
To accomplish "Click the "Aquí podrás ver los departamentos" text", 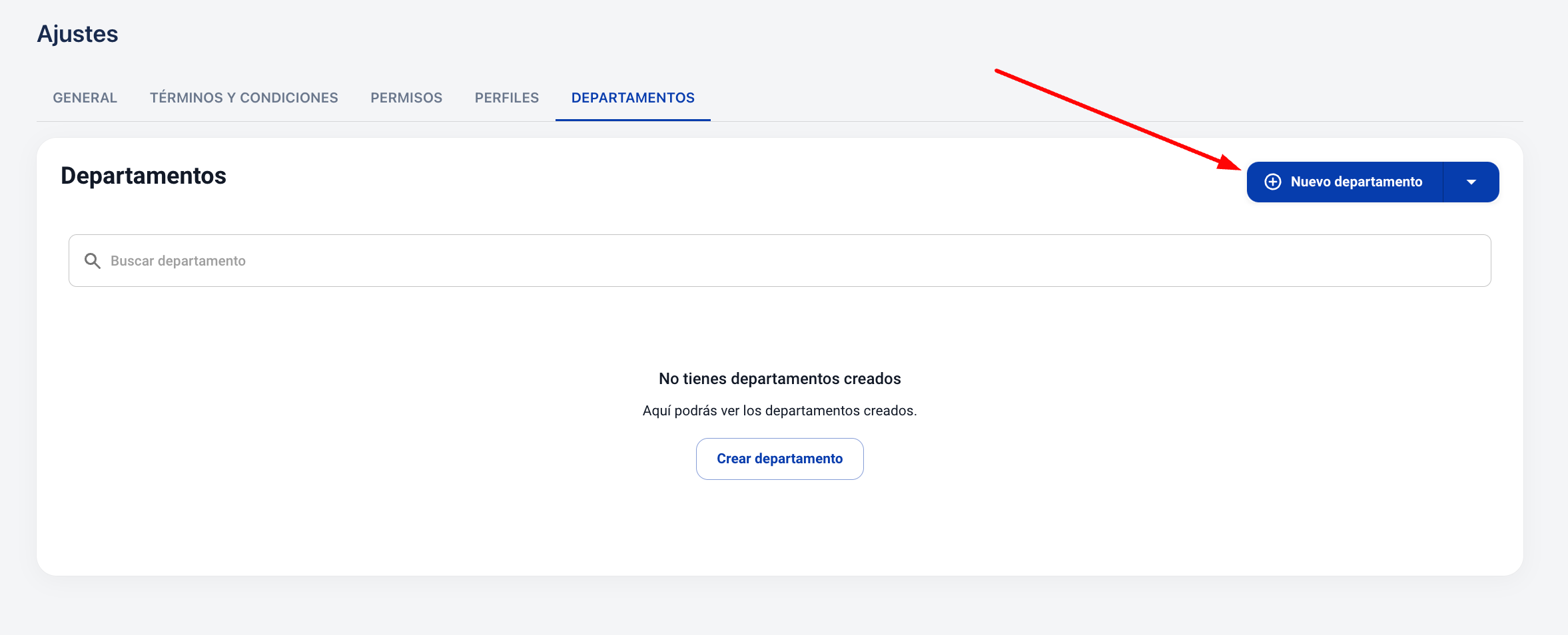I will tap(779, 411).
